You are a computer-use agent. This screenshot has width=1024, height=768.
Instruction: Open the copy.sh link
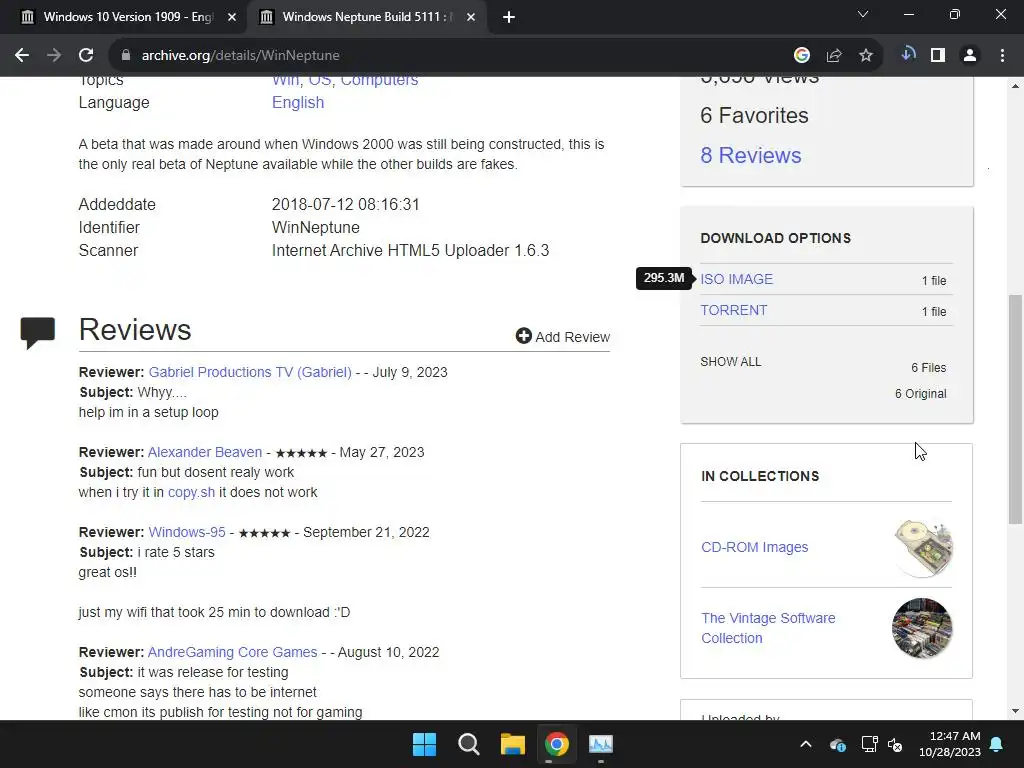[191, 492]
